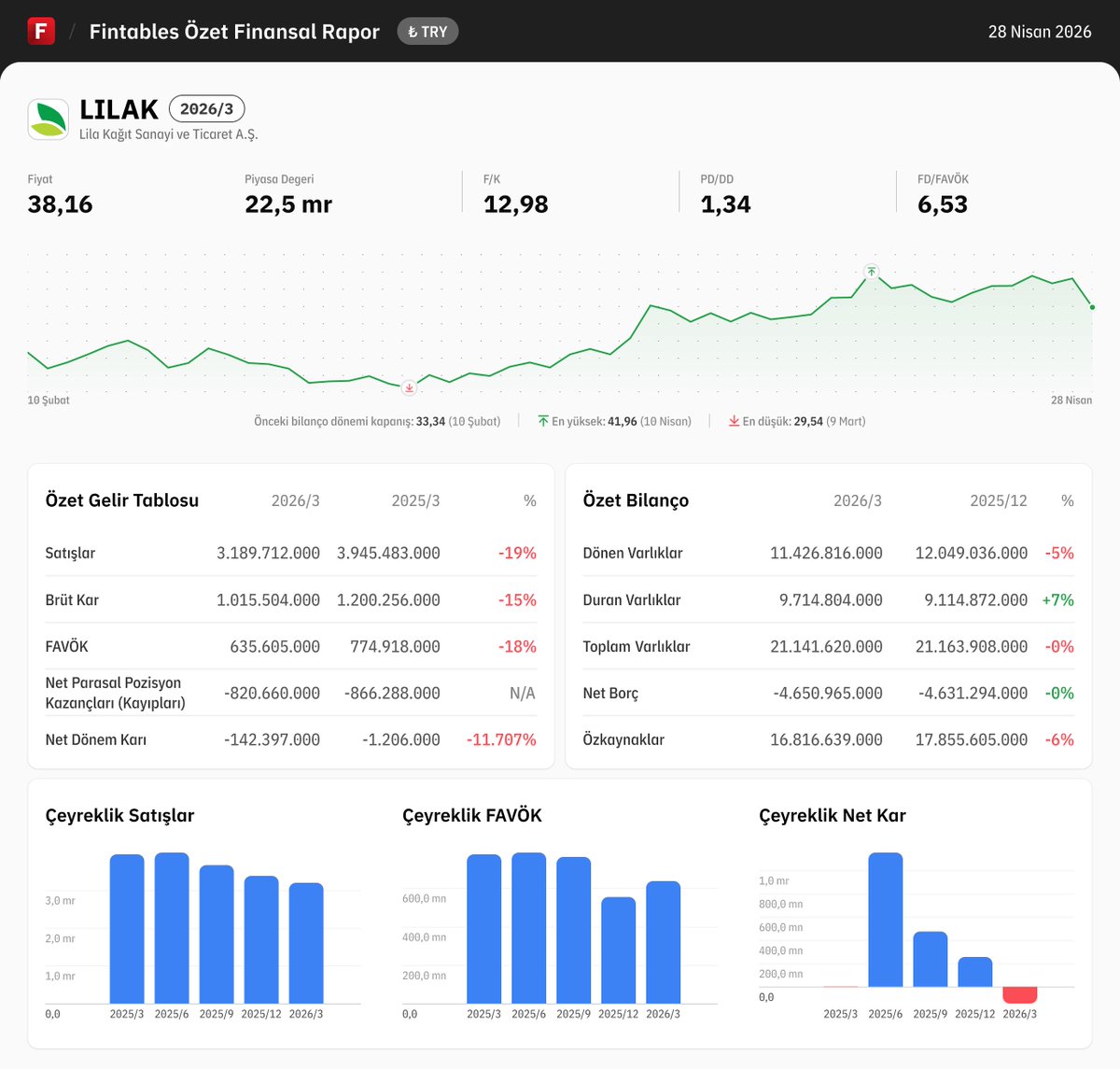Click the 2025/6 bar in Çeyreklik FAVÖK

click(529, 928)
